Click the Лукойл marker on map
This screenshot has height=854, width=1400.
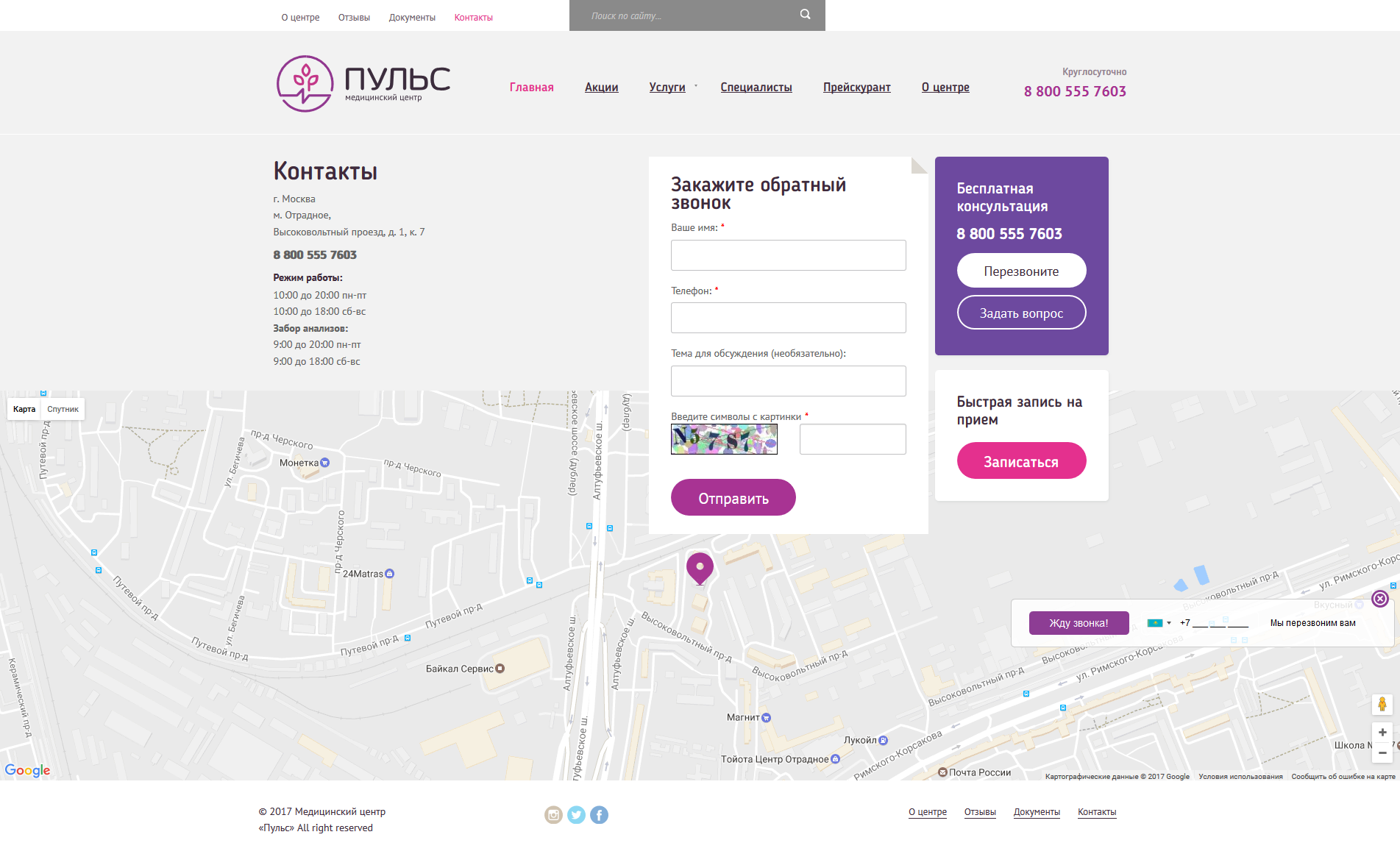point(884,740)
